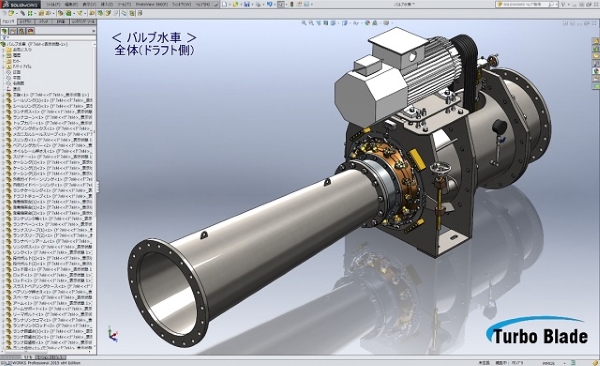Click the Undo arrow icon in top toolbar

tap(269, 4)
